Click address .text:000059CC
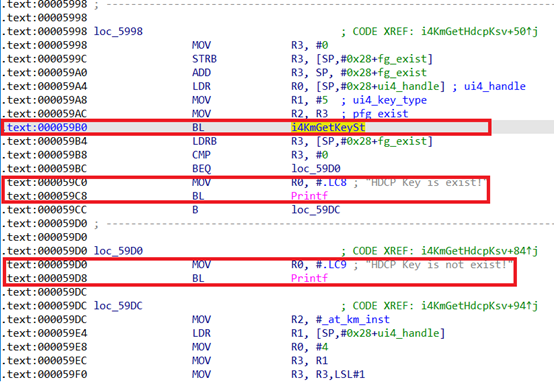554x382 pixels. coord(45,210)
